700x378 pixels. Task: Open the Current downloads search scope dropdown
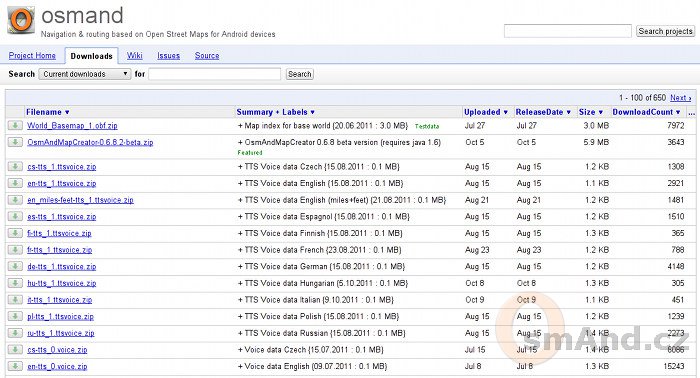pyautogui.click(x=84, y=74)
